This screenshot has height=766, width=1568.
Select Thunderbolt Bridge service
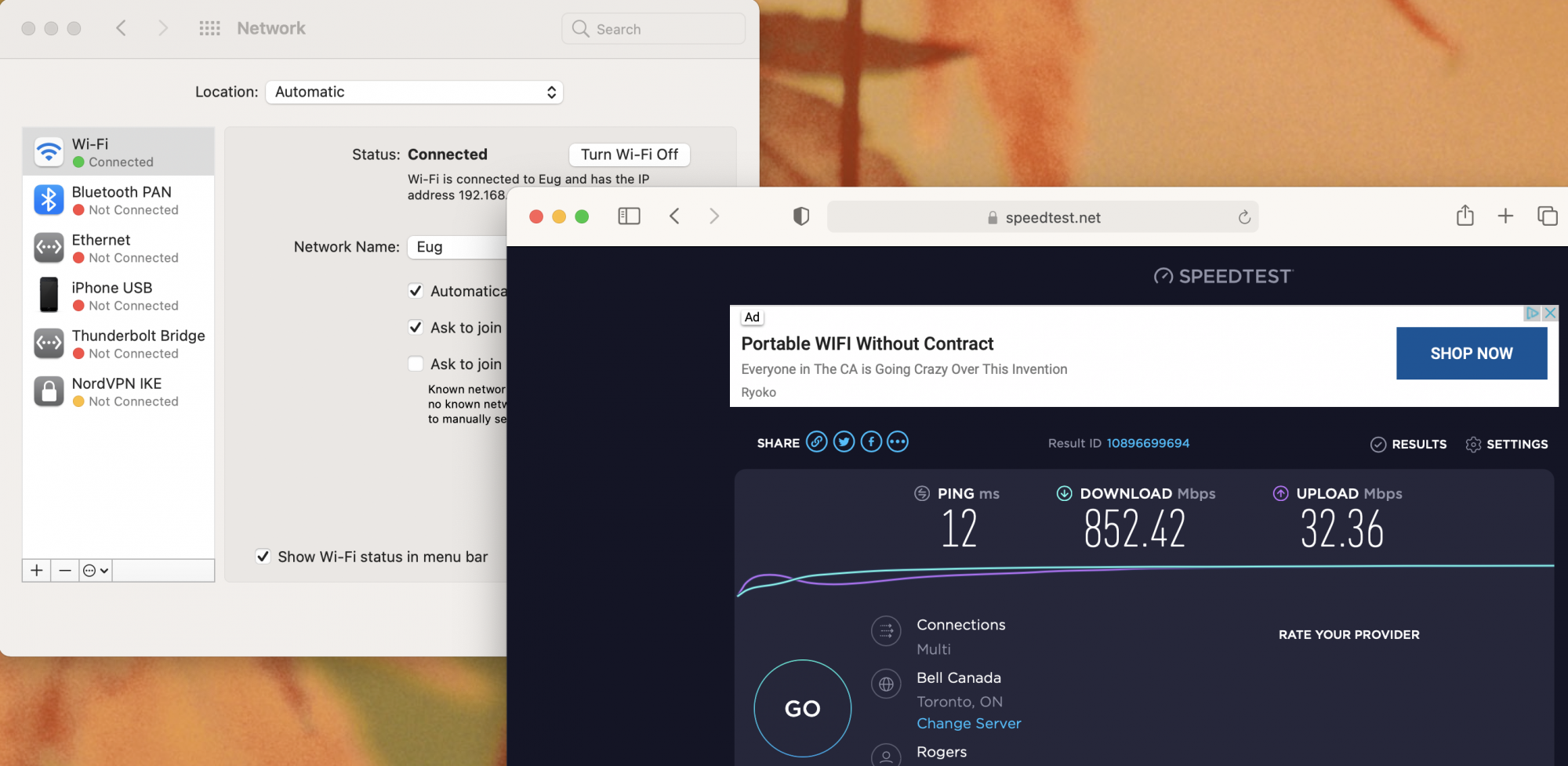point(118,343)
